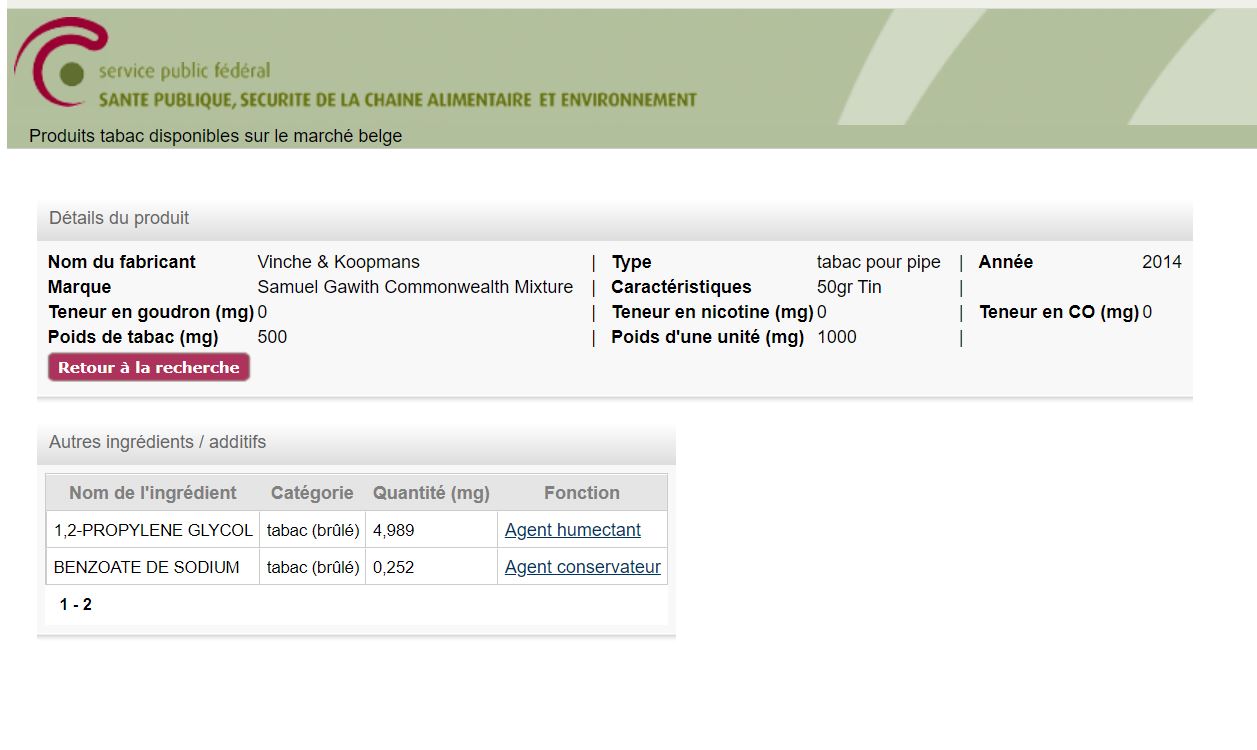Screen dimensions: 1257x750
Task: Click the manufacturer name Vinche & Koopmans
Action: [339, 262]
